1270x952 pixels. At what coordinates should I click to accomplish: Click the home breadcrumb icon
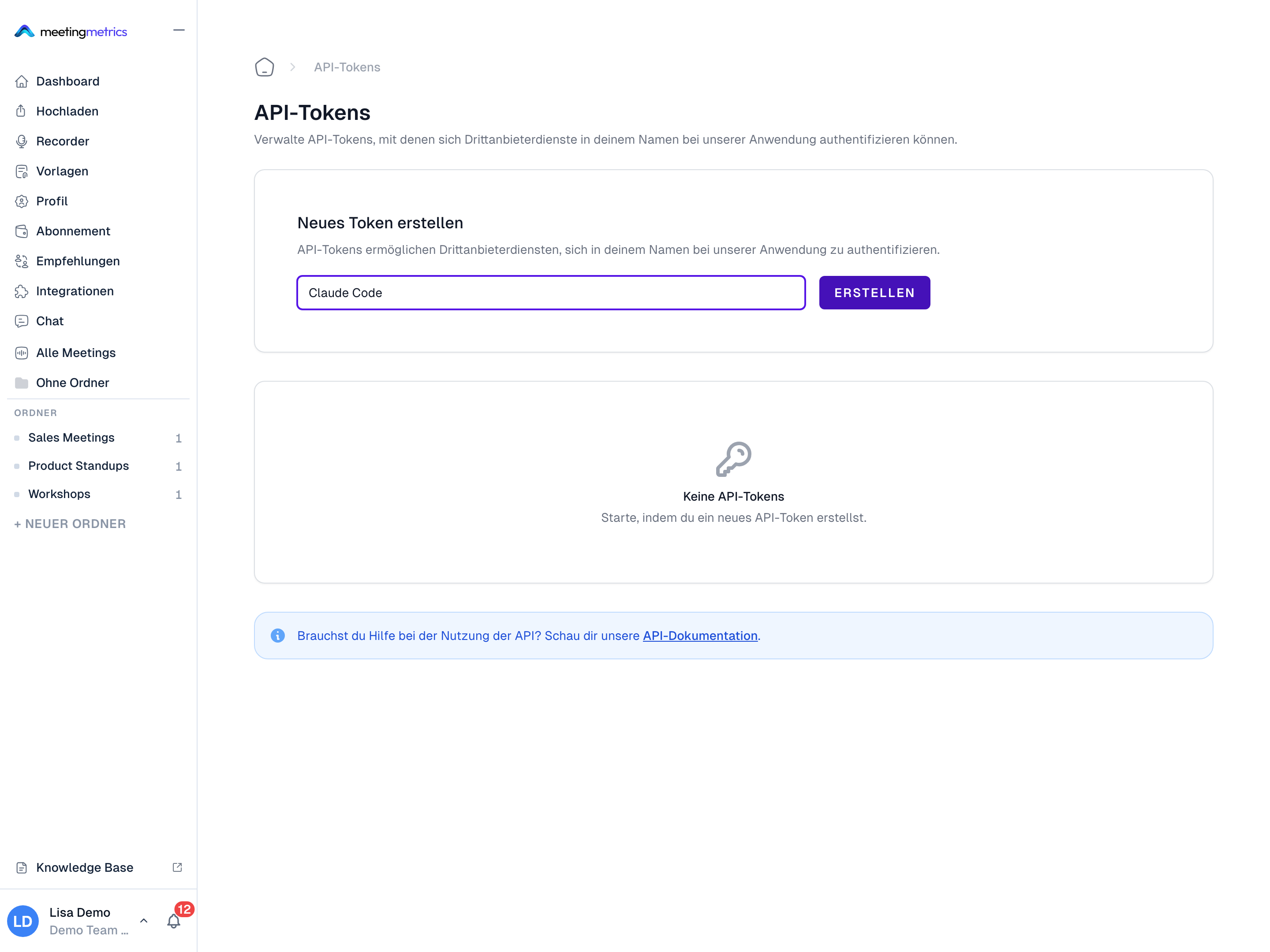[x=264, y=67]
